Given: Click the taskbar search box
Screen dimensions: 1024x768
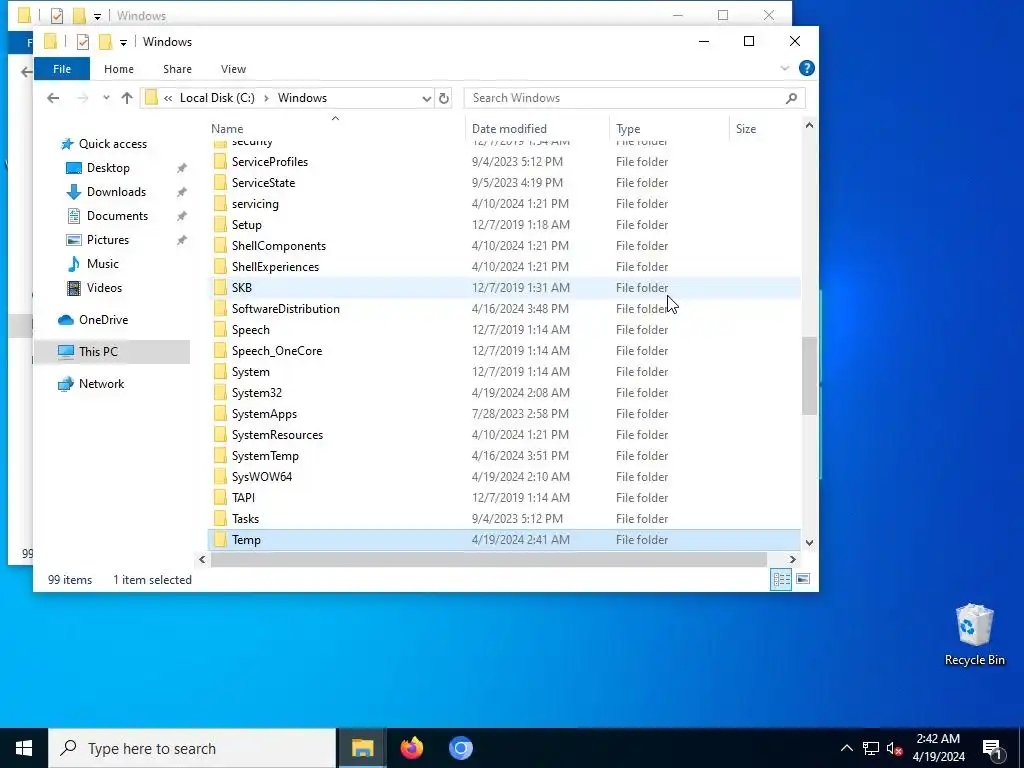Looking at the screenshot, I should click(x=192, y=748).
